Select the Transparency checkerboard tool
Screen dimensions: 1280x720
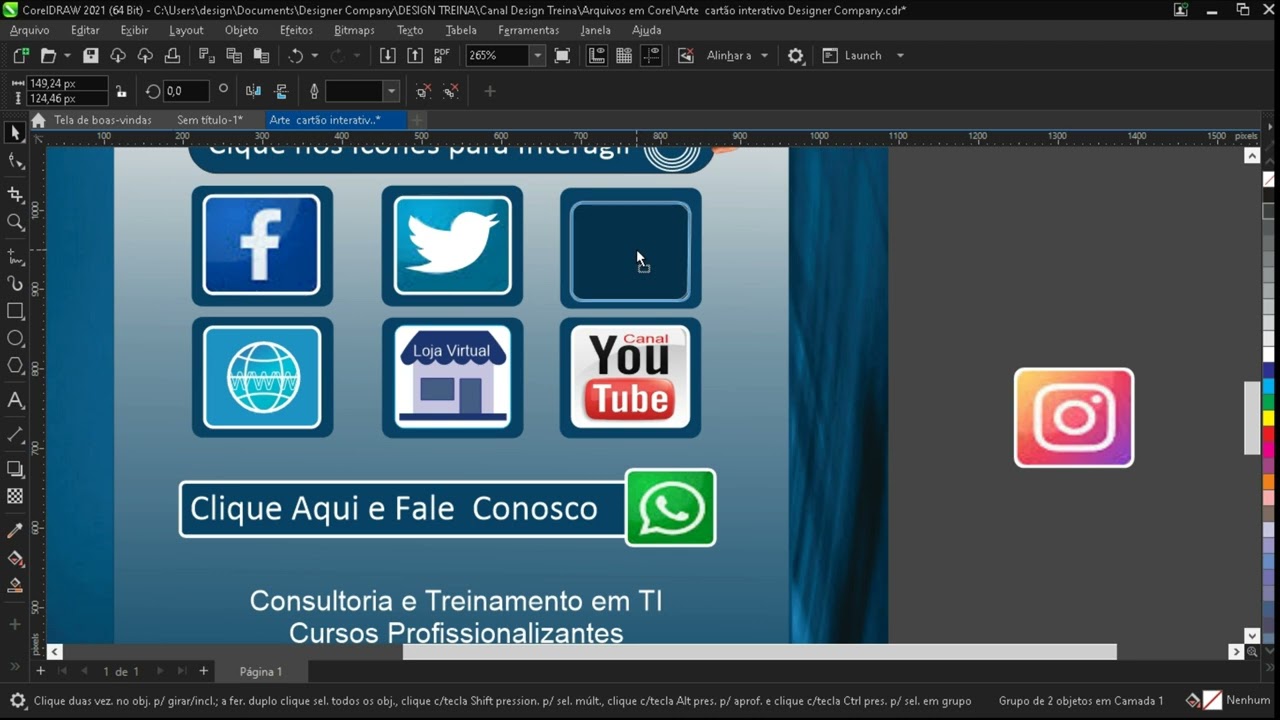pyautogui.click(x=15, y=496)
